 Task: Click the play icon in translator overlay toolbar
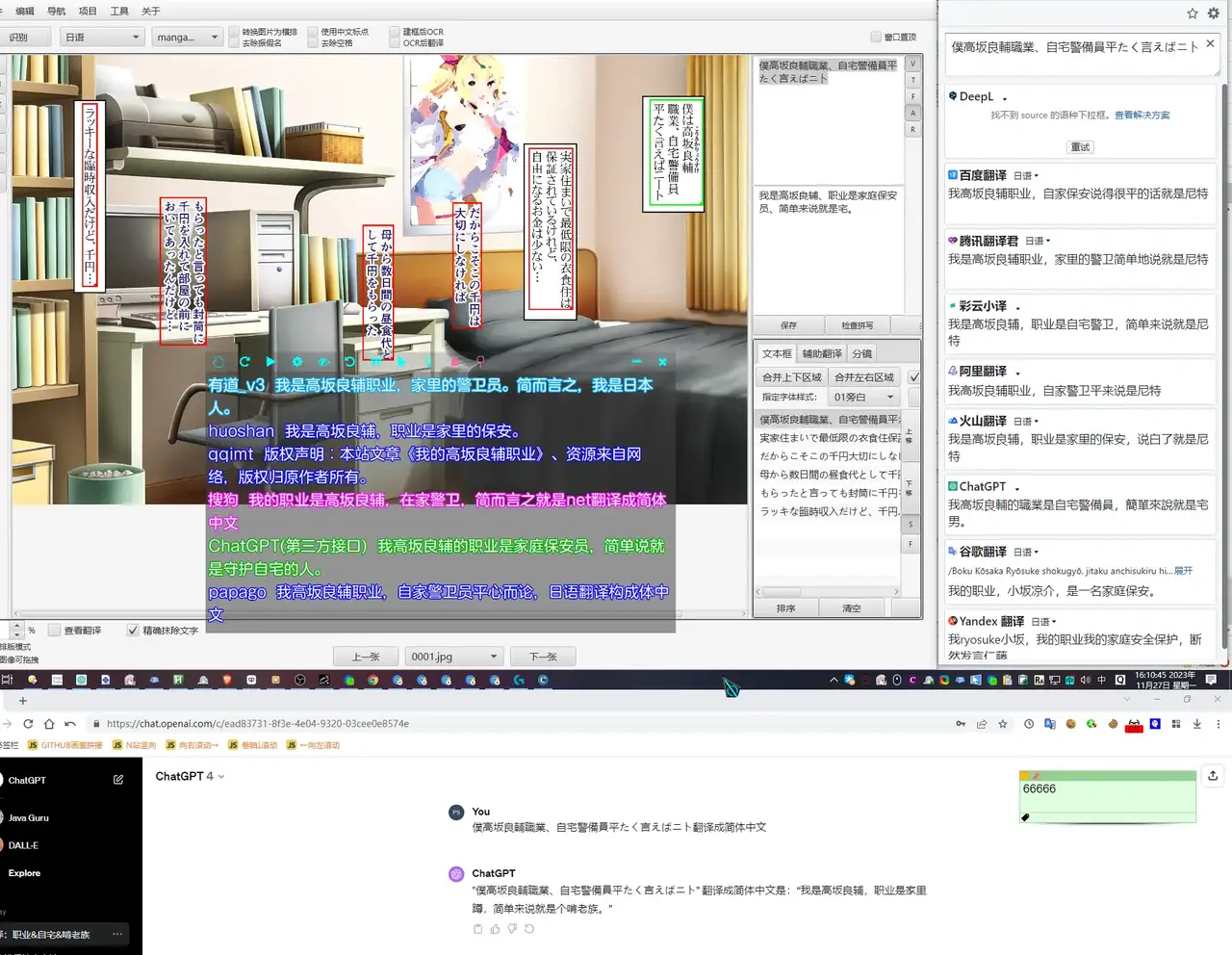pos(270,362)
